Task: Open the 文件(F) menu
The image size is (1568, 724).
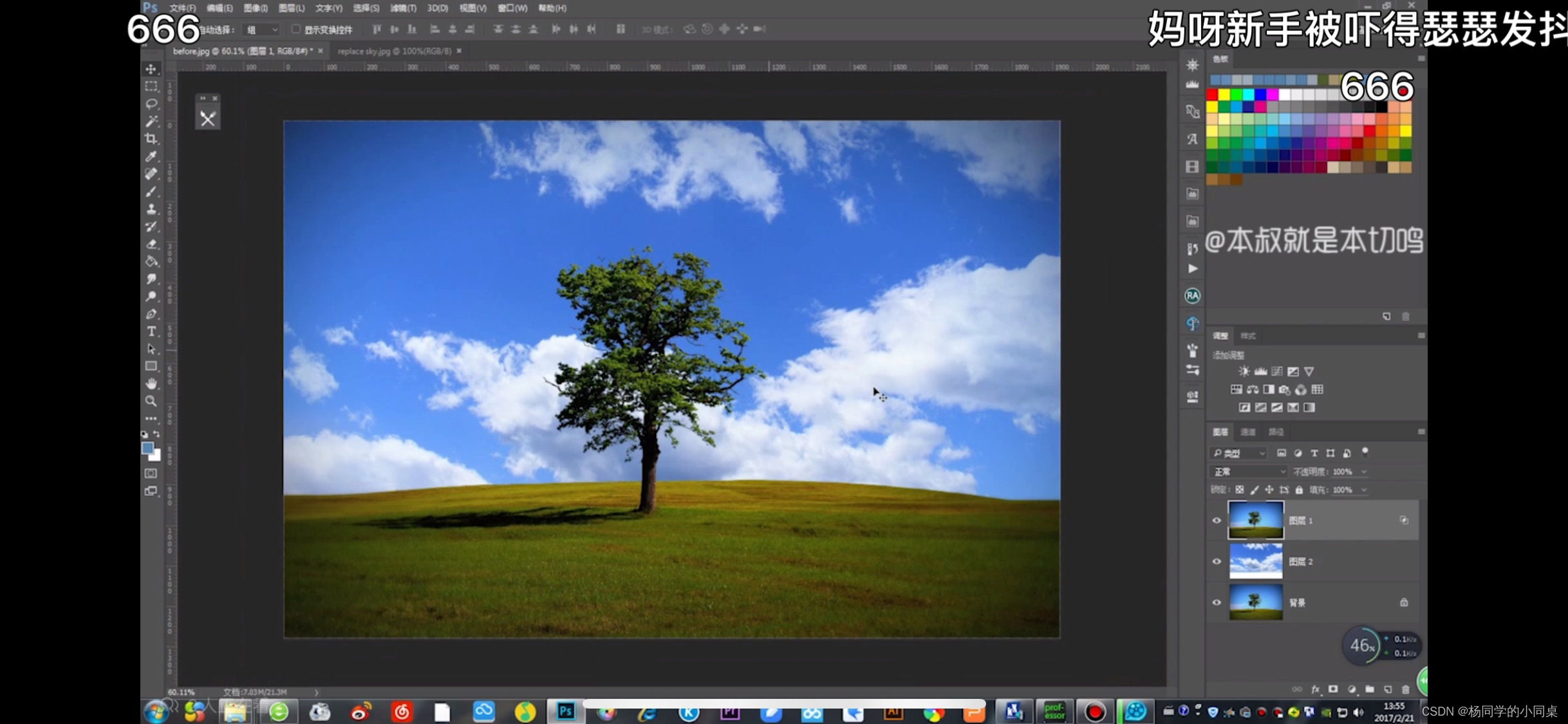Action: pyautogui.click(x=183, y=8)
